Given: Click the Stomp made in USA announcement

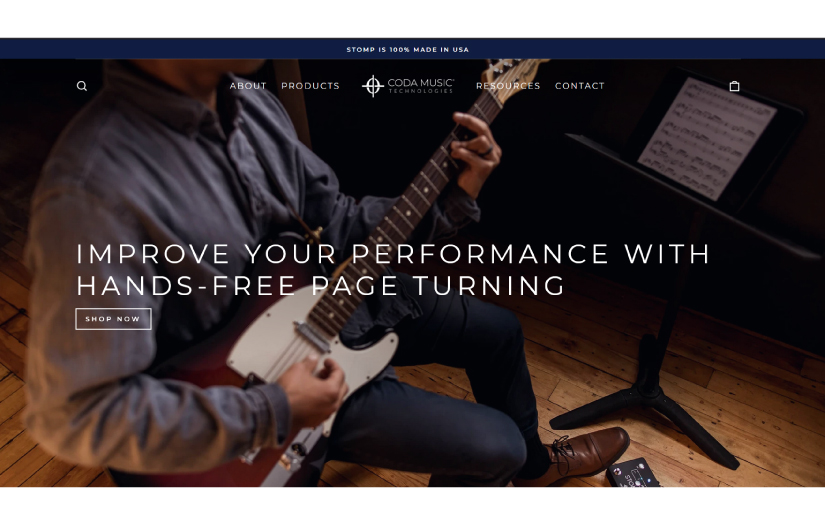Looking at the screenshot, I should pos(407,49).
